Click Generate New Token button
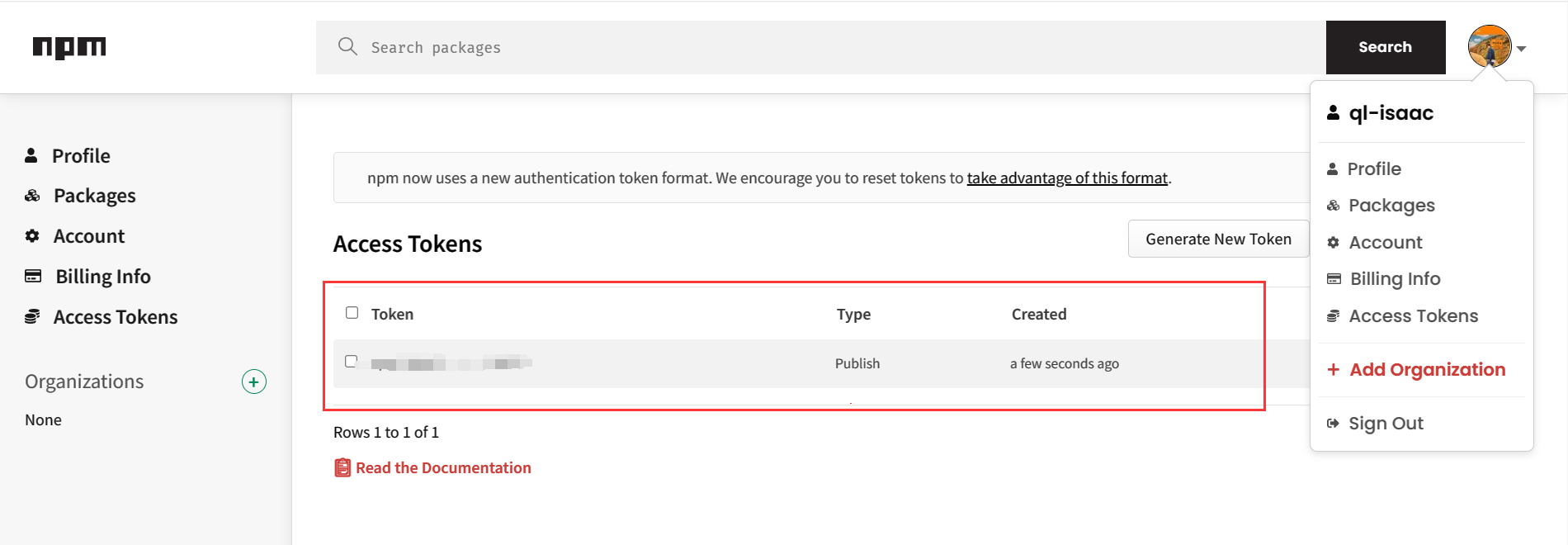Image resolution: width=1568 pixels, height=545 pixels. click(1219, 239)
